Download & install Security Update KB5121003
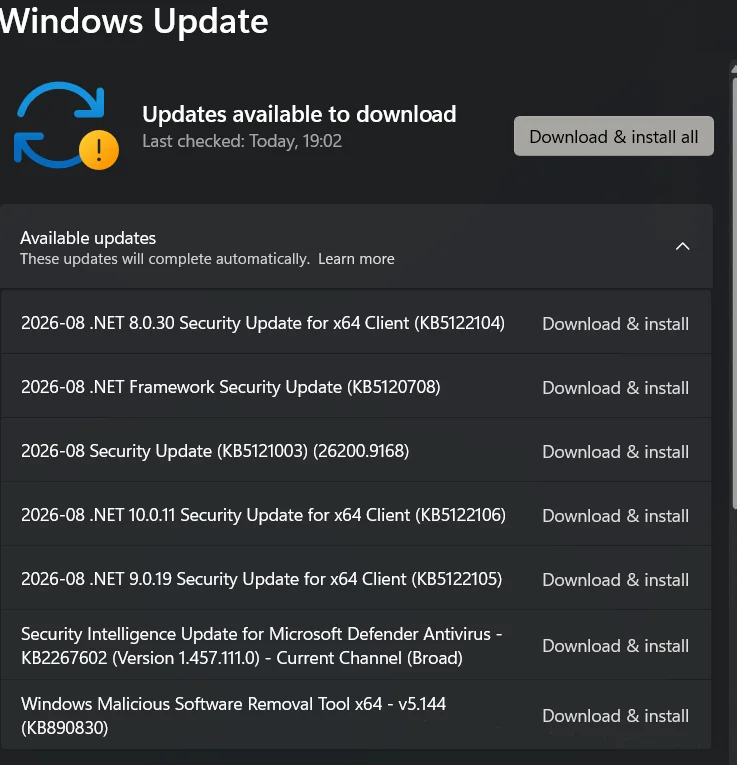 click(x=616, y=451)
